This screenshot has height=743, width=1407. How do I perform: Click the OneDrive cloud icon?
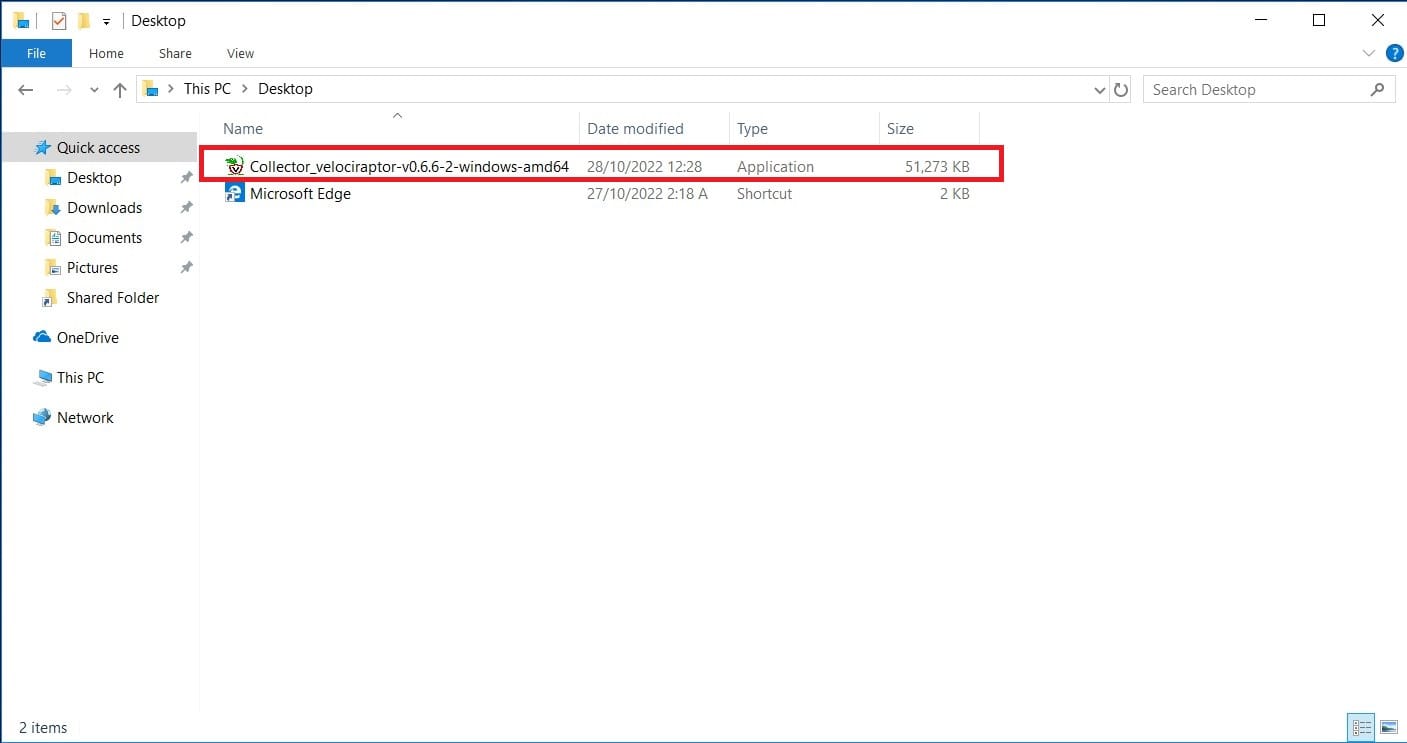click(x=42, y=337)
